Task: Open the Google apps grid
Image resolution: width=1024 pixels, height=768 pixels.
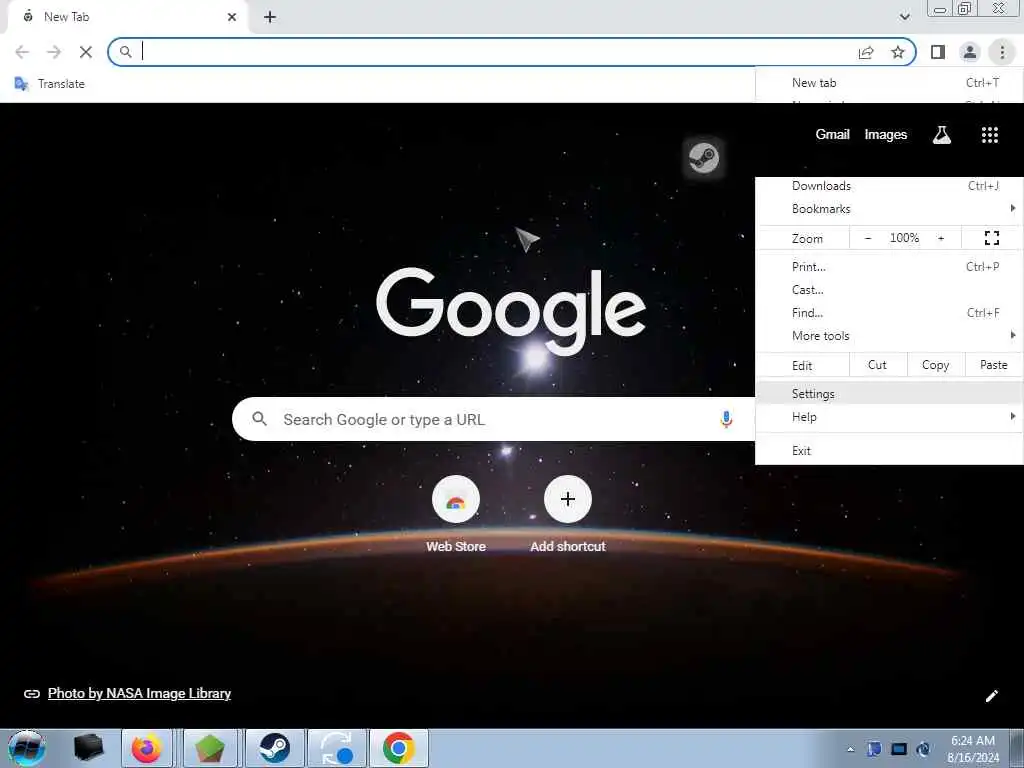Action: 989,135
